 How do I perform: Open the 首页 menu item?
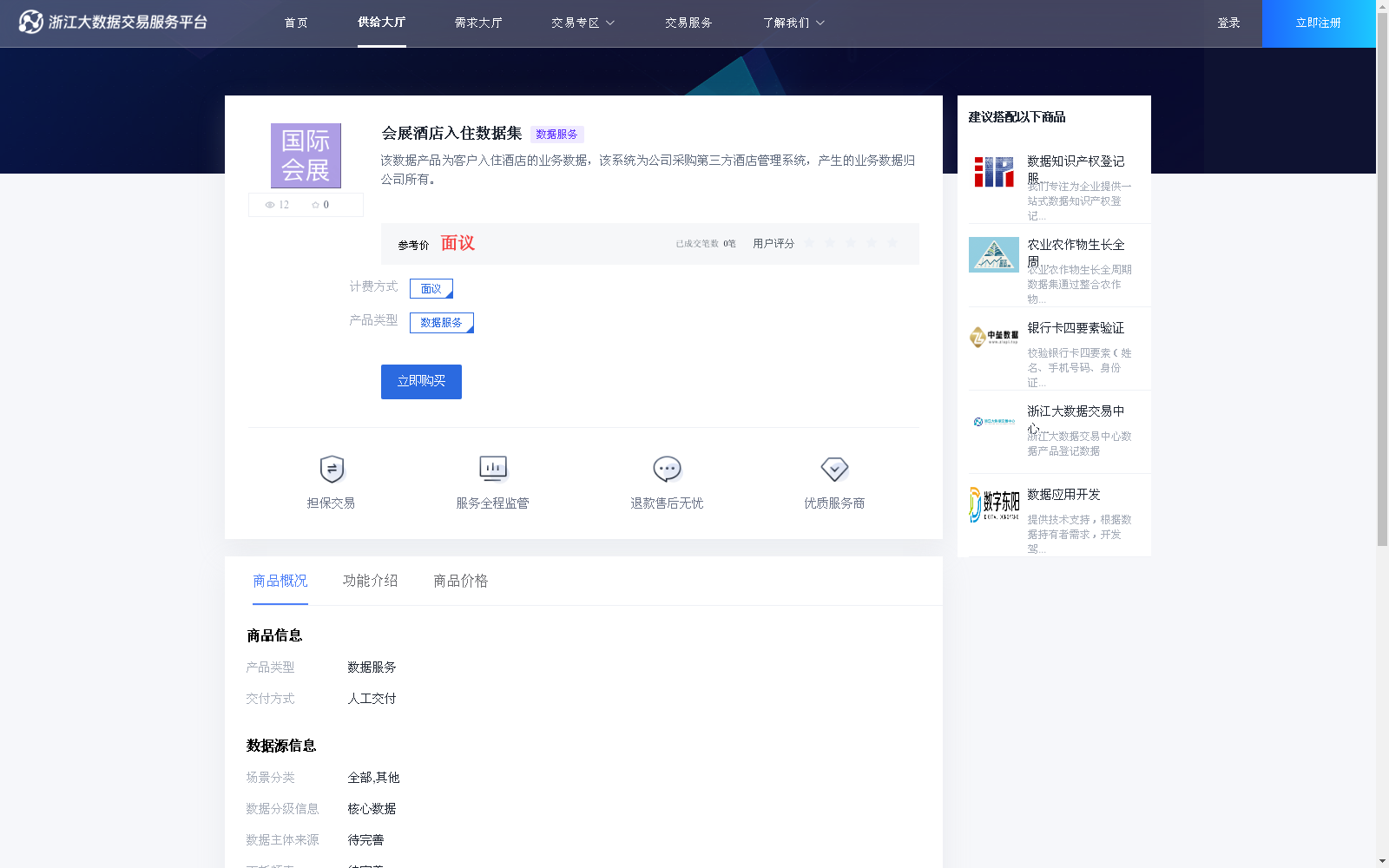coord(296,23)
